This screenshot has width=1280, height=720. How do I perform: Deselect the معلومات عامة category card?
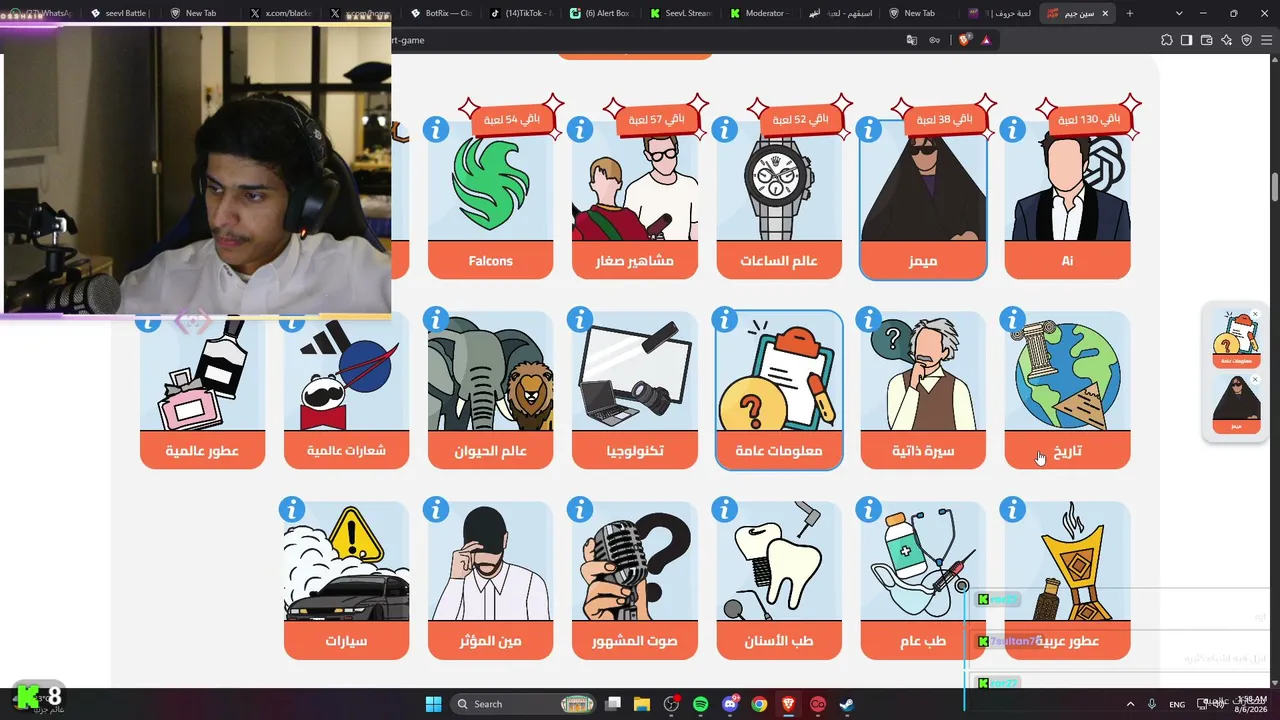click(x=779, y=390)
